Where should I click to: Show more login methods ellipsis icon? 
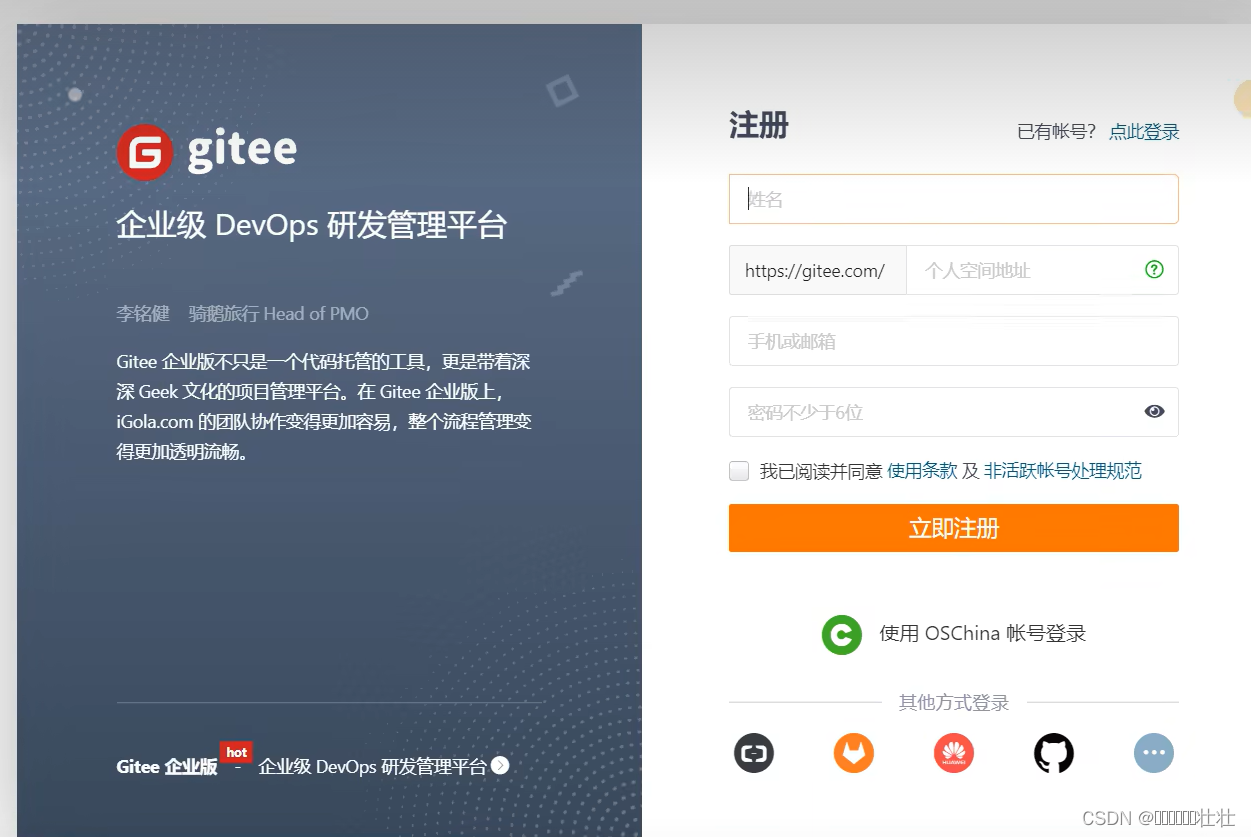click(x=1154, y=753)
